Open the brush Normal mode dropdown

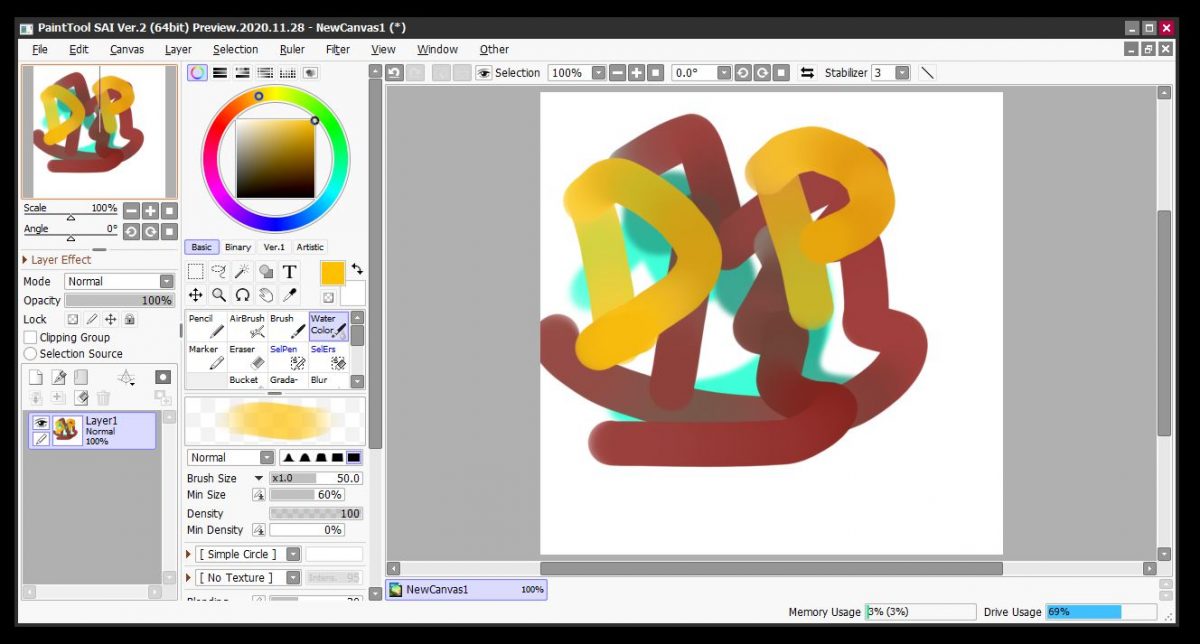[x=267, y=458]
